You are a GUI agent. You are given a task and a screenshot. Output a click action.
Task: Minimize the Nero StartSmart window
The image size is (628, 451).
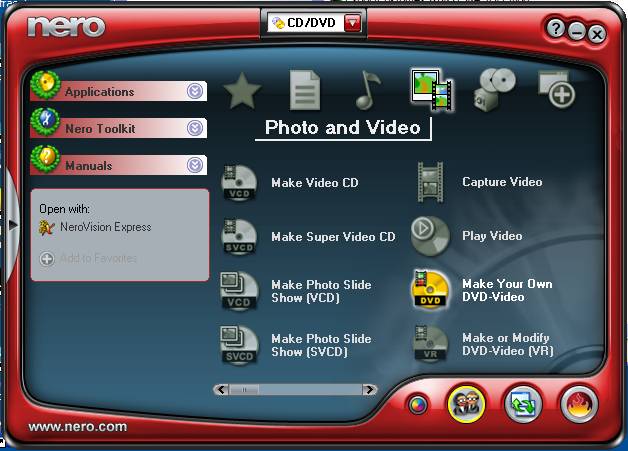pyautogui.click(x=577, y=32)
